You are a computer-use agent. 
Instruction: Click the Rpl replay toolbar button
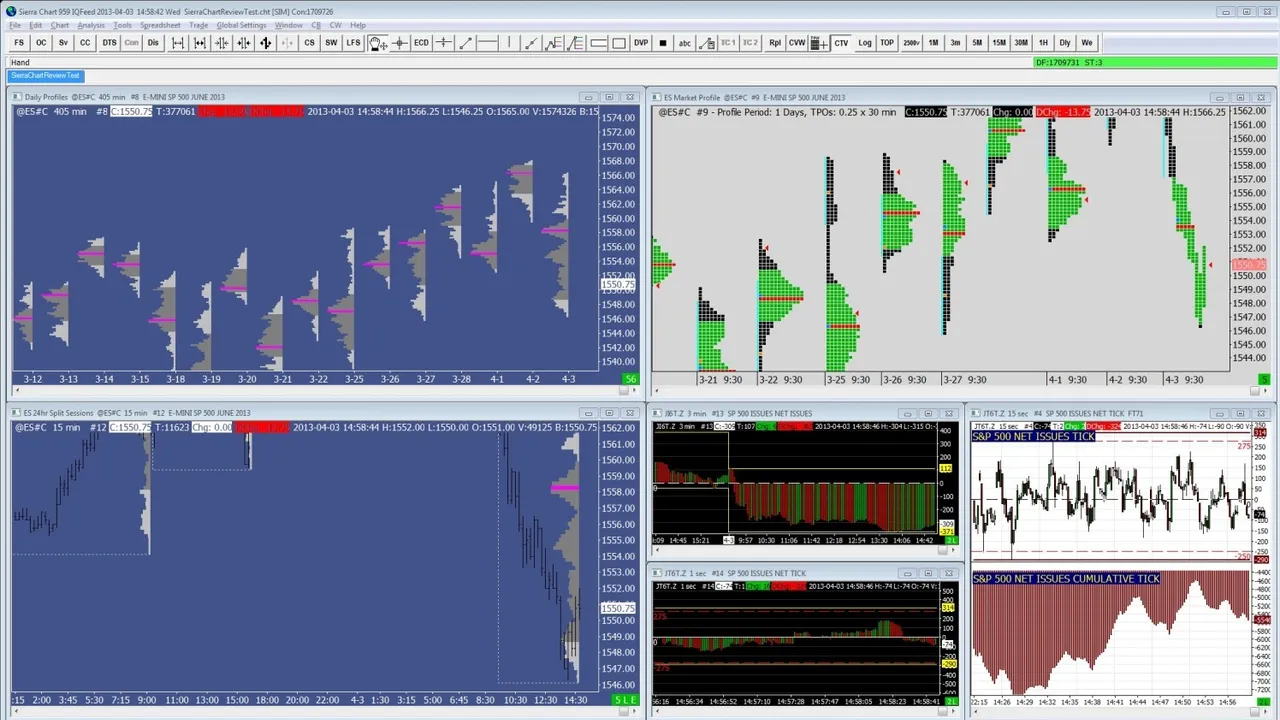tap(775, 43)
